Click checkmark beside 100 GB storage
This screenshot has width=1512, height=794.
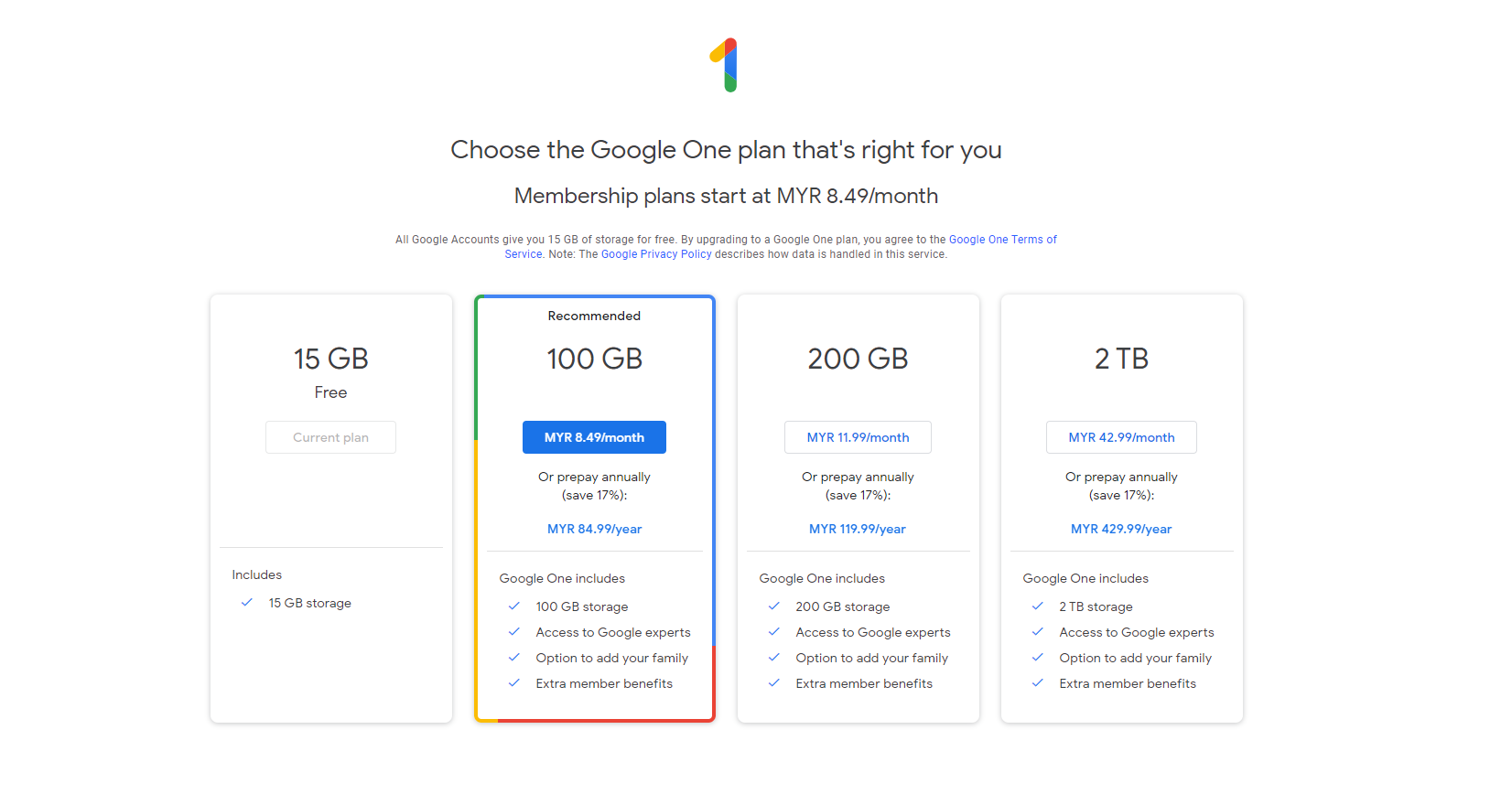pos(514,606)
